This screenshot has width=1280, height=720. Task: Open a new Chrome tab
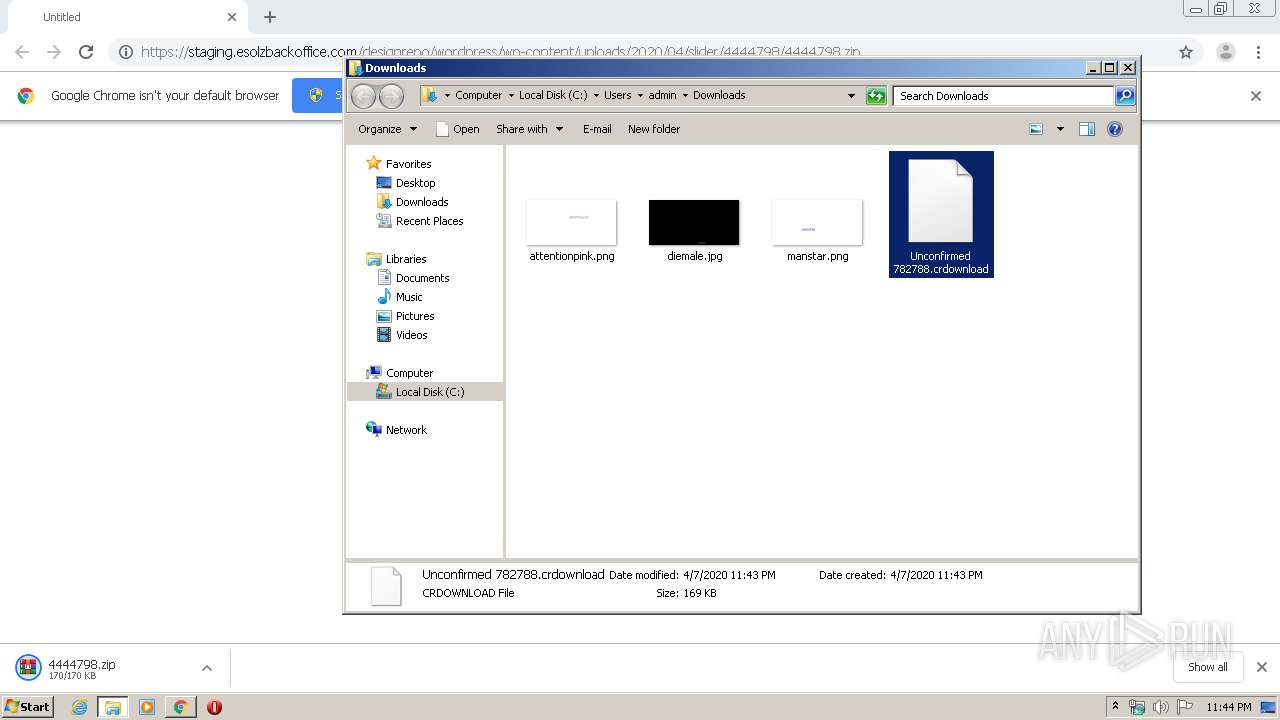point(270,17)
